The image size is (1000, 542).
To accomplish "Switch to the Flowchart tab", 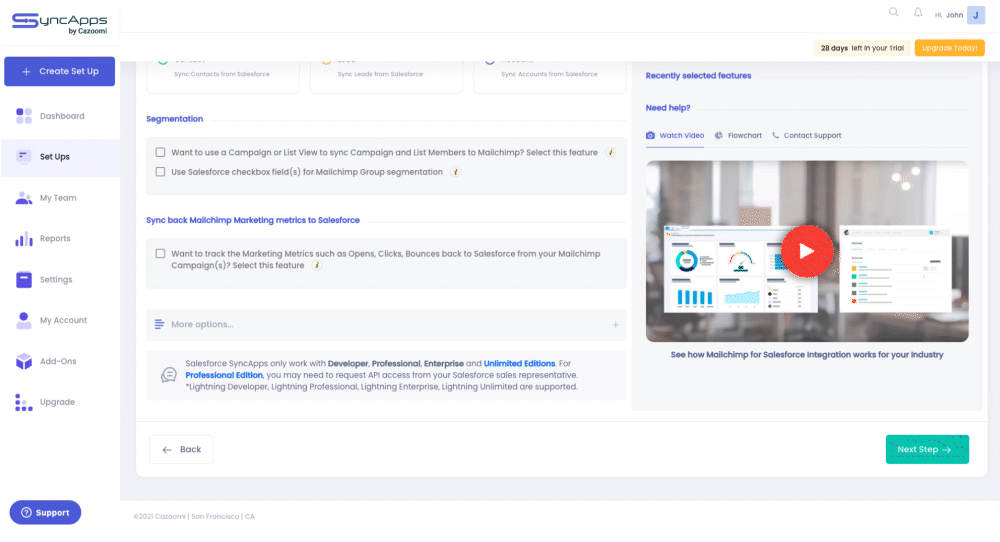I will (x=738, y=135).
